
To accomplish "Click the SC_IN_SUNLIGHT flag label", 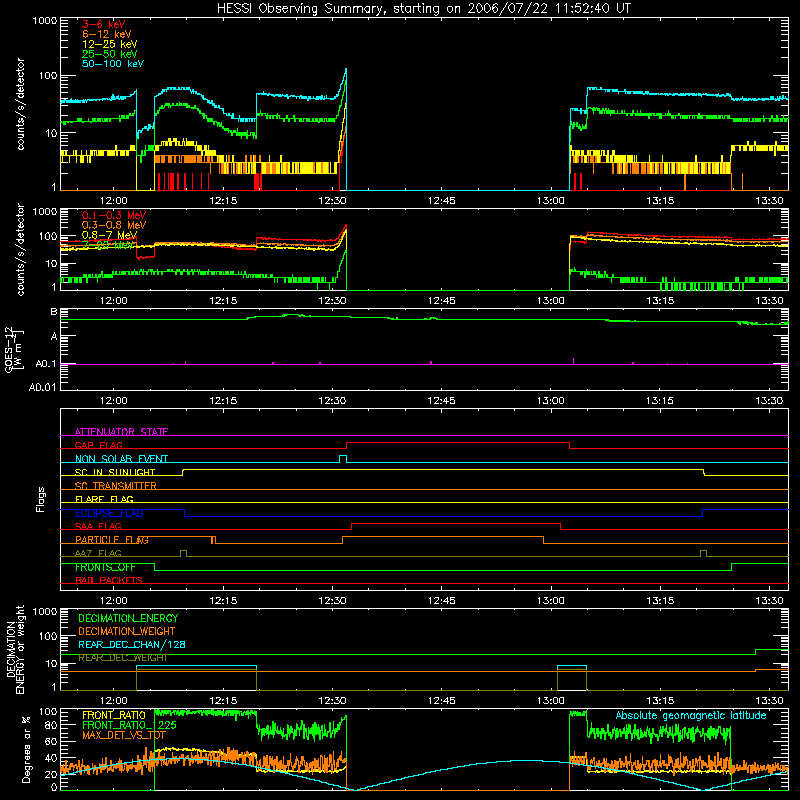I will pyautogui.click(x=115, y=472).
